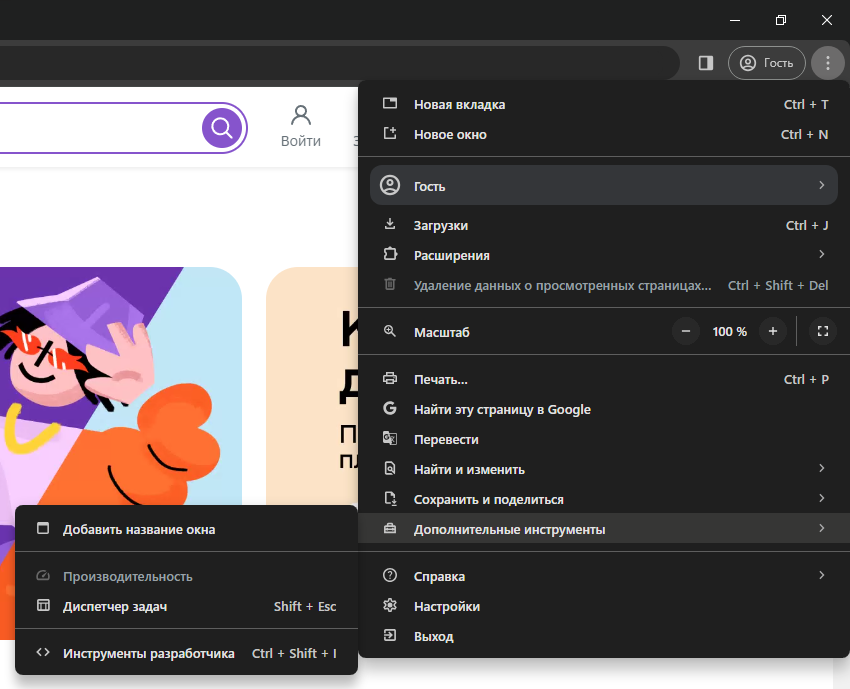Image resolution: width=850 pixels, height=689 pixels.
Task: Choose Диспетчер задач from submenu
Action: point(186,606)
